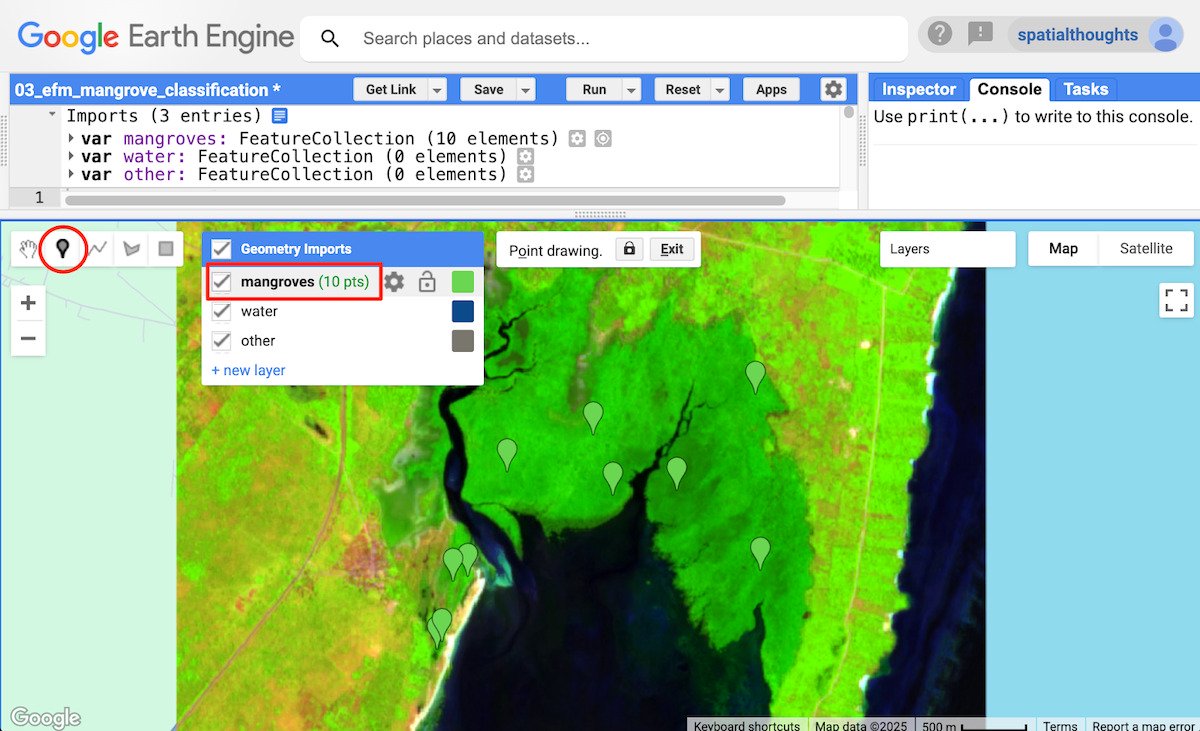Uncheck the mangroves layer checkbox
The width and height of the screenshot is (1200, 731).
point(222,282)
